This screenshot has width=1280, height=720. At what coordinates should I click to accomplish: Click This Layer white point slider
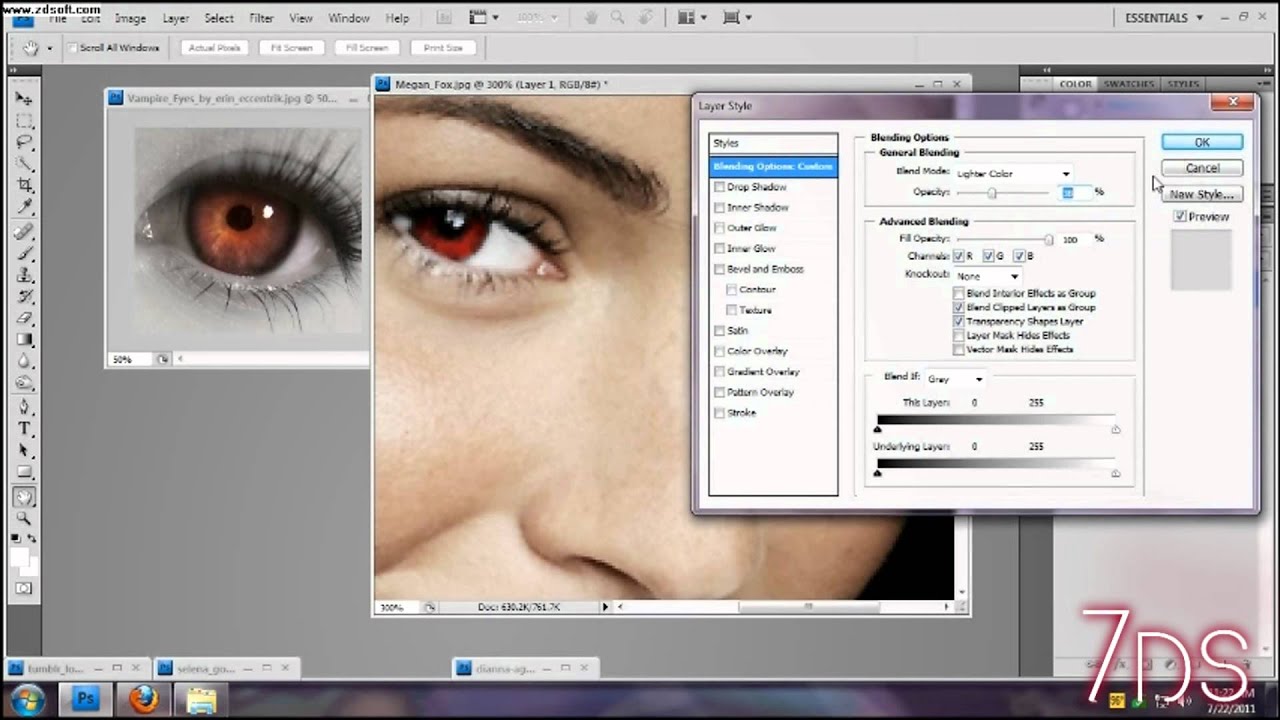click(x=1115, y=430)
